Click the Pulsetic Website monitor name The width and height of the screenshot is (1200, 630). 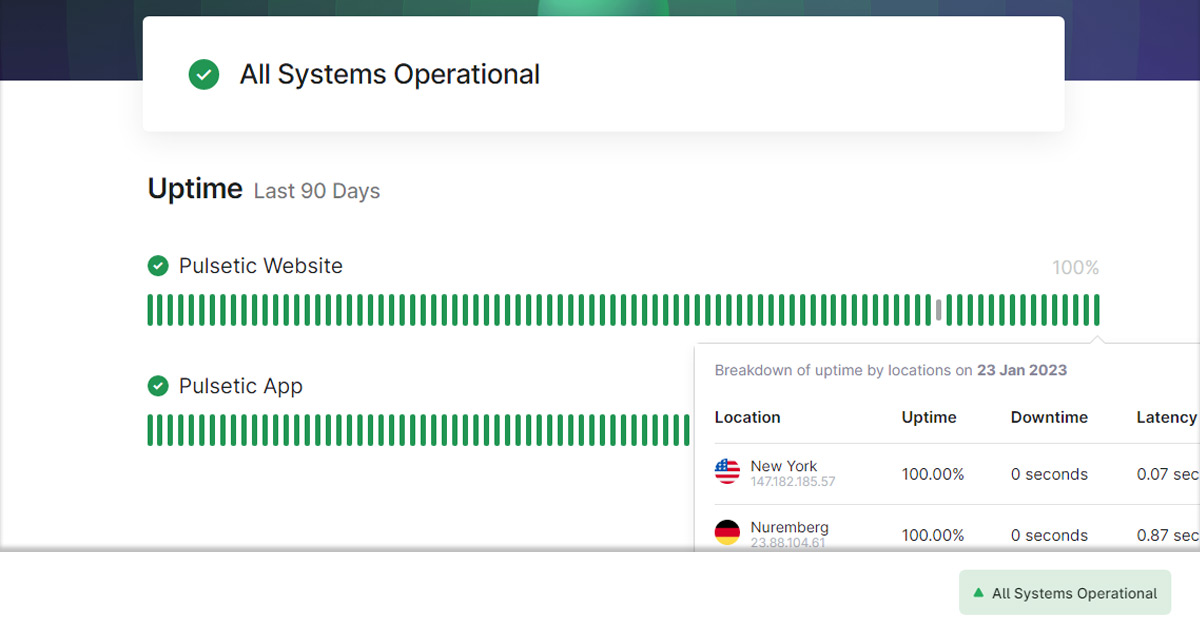click(x=261, y=266)
